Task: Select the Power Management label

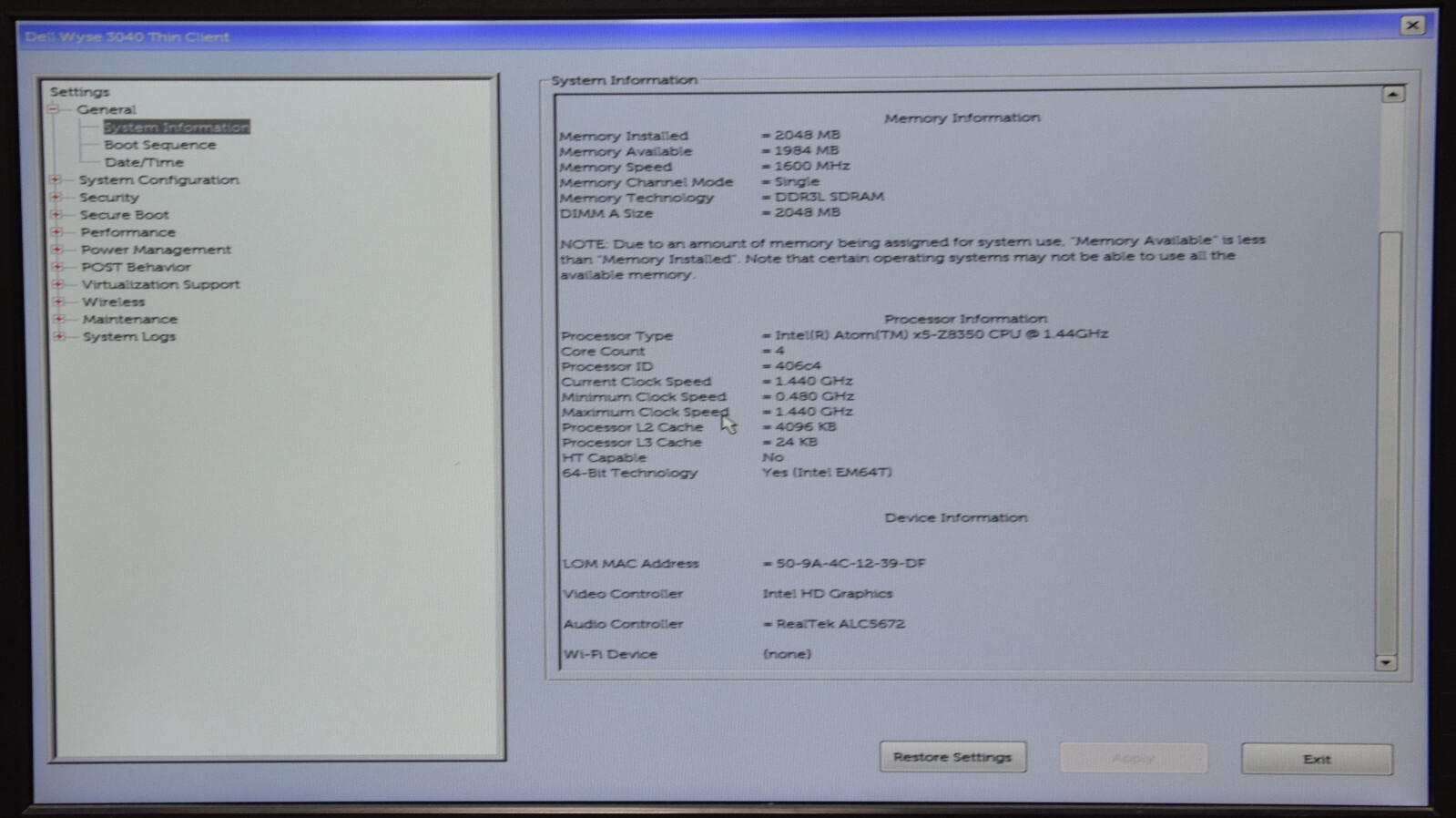Action: point(156,250)
